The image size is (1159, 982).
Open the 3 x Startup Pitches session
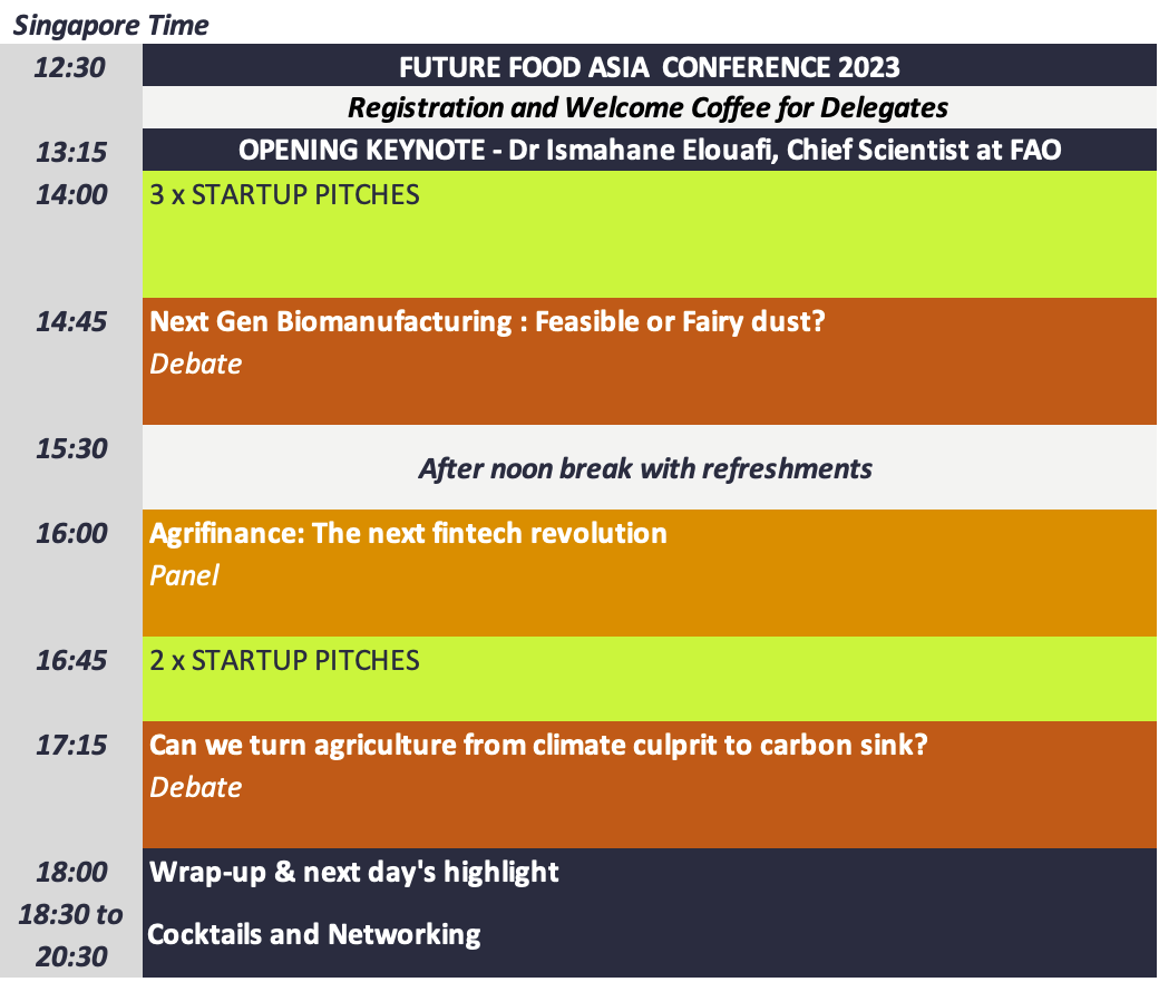coord(285,194)
